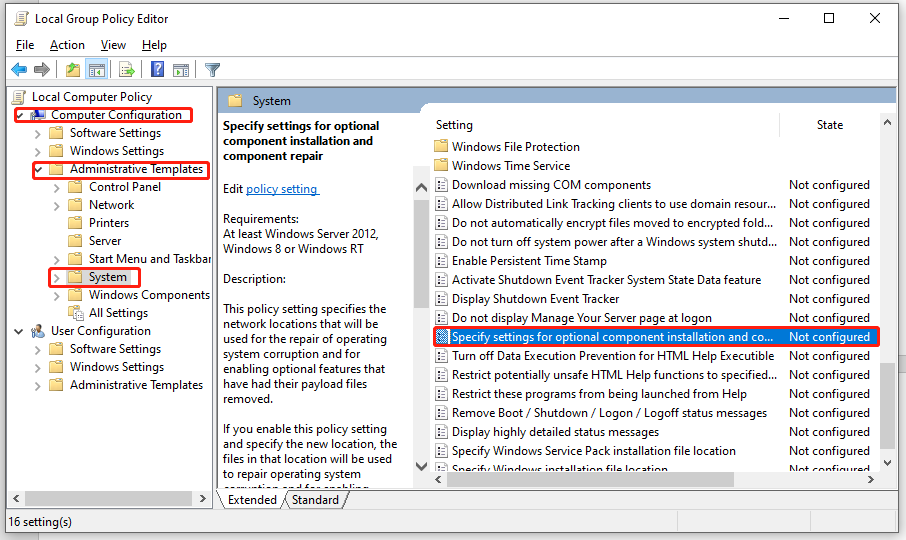Select Administrative Templates under User Configuration
This screenshot has width=906, height=540.
(x=136, y=385)
